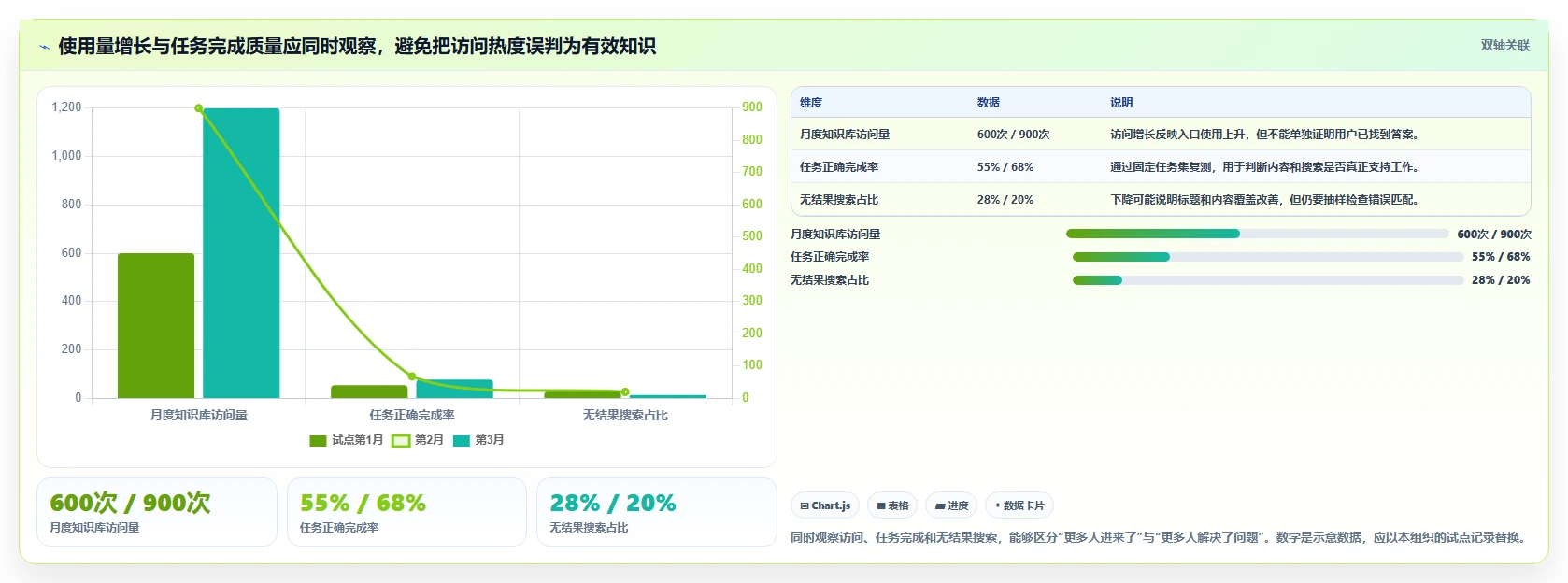This screenshot has width=1568, height=583.
Task: Click the teal 第3月 legend color box
Action: (x=461, y=441)
